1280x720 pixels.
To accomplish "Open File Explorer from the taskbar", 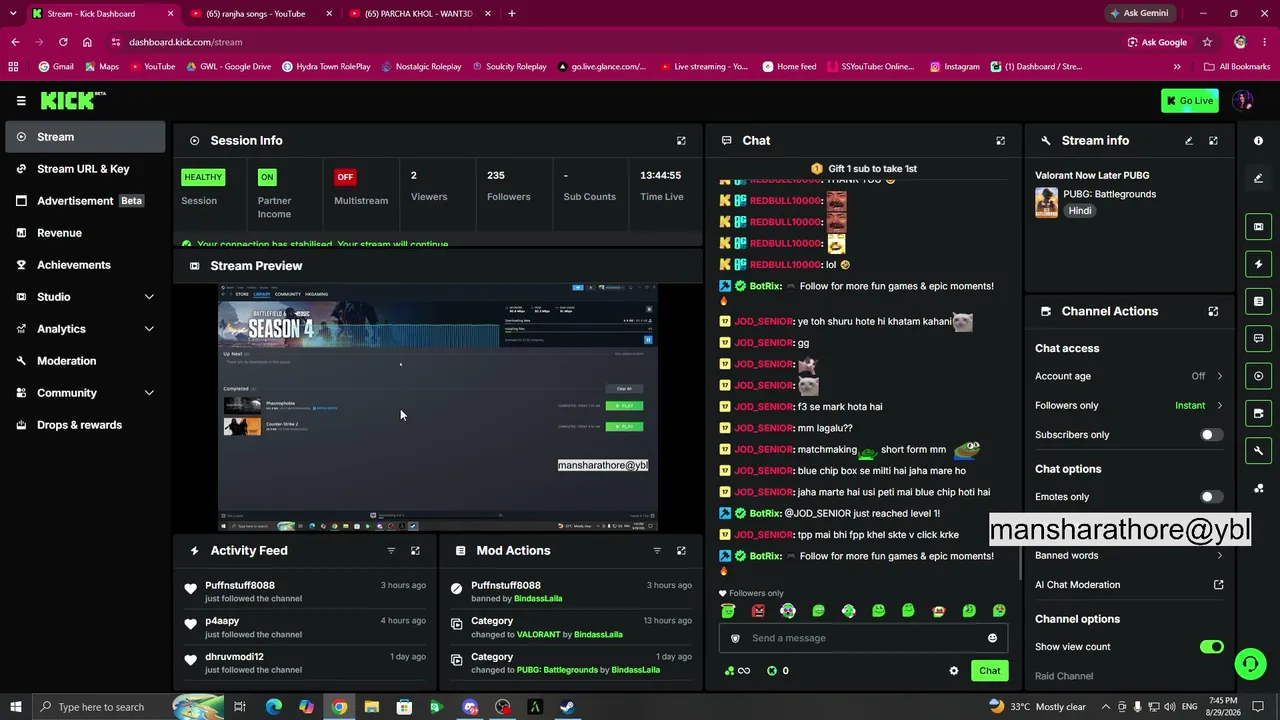I will tap(372, 707).
